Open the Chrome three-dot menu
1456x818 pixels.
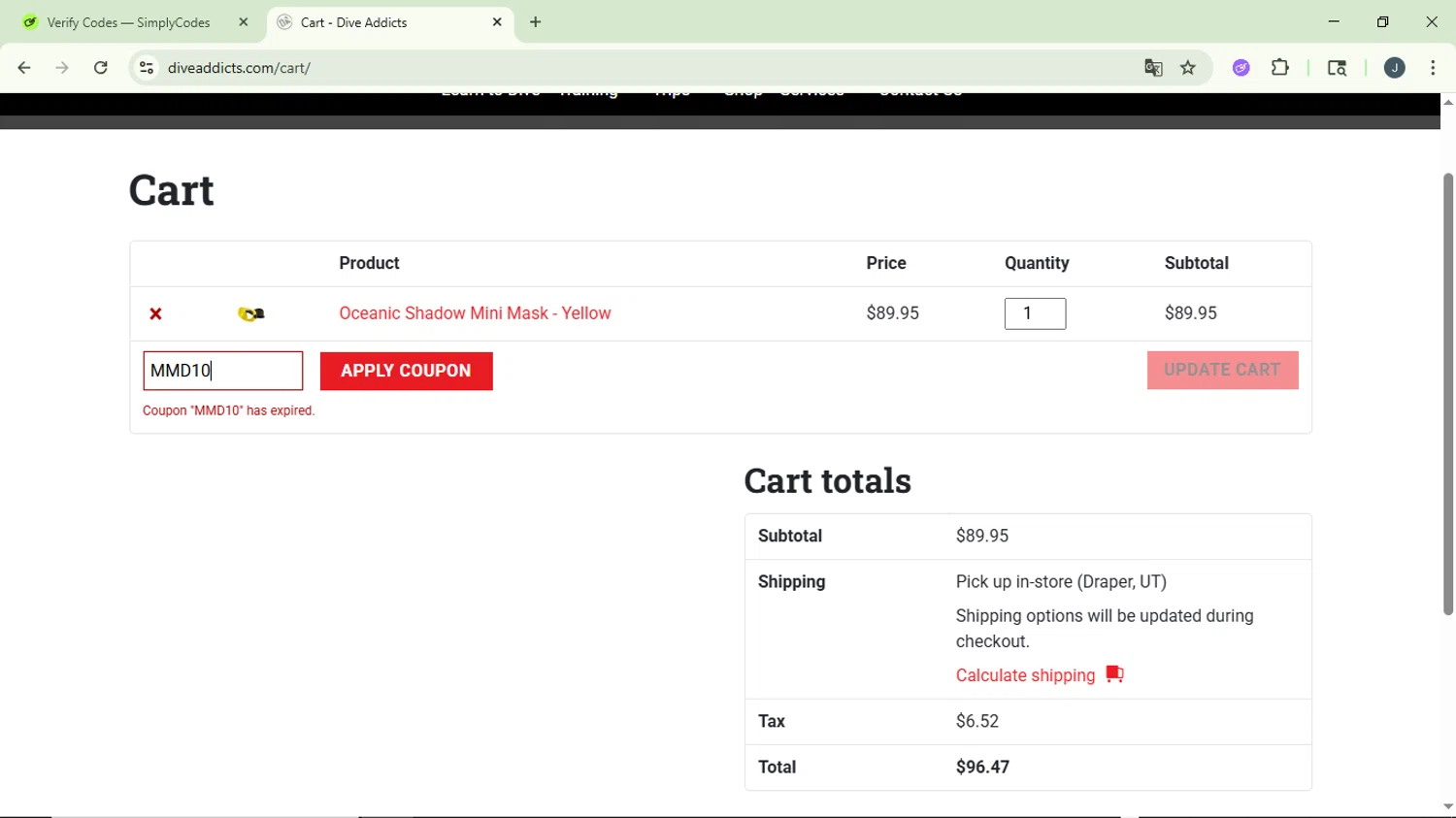(x=1433, y=68)
